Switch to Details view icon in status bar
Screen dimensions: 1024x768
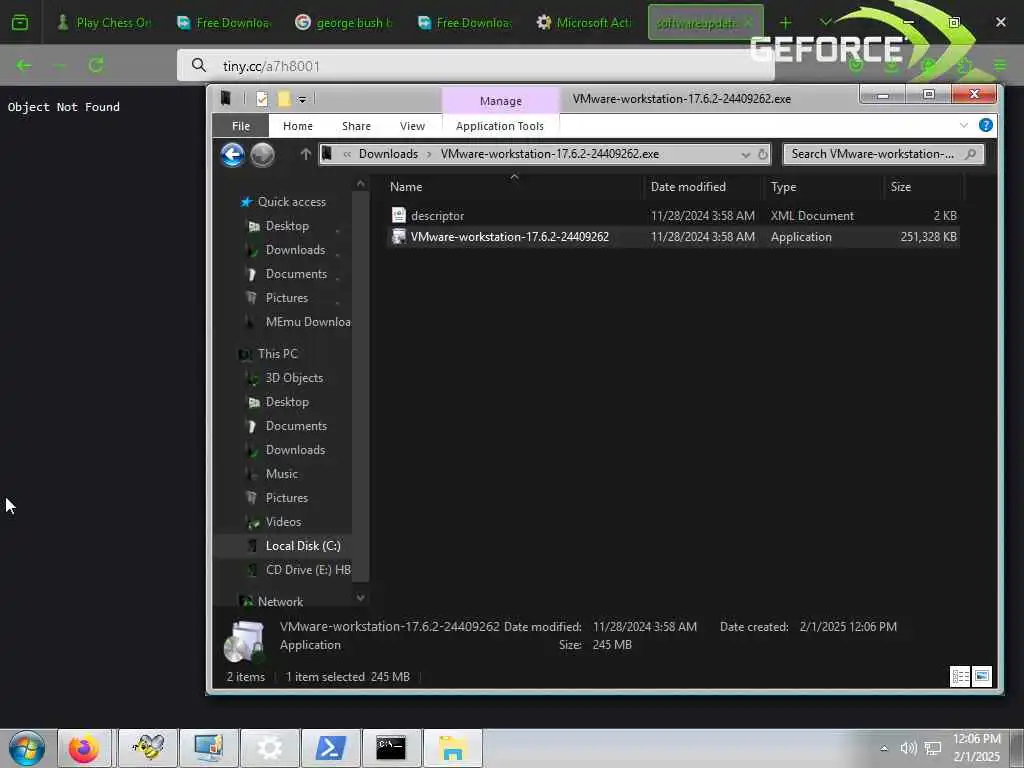pyautogui.click(x=960, y=677)
